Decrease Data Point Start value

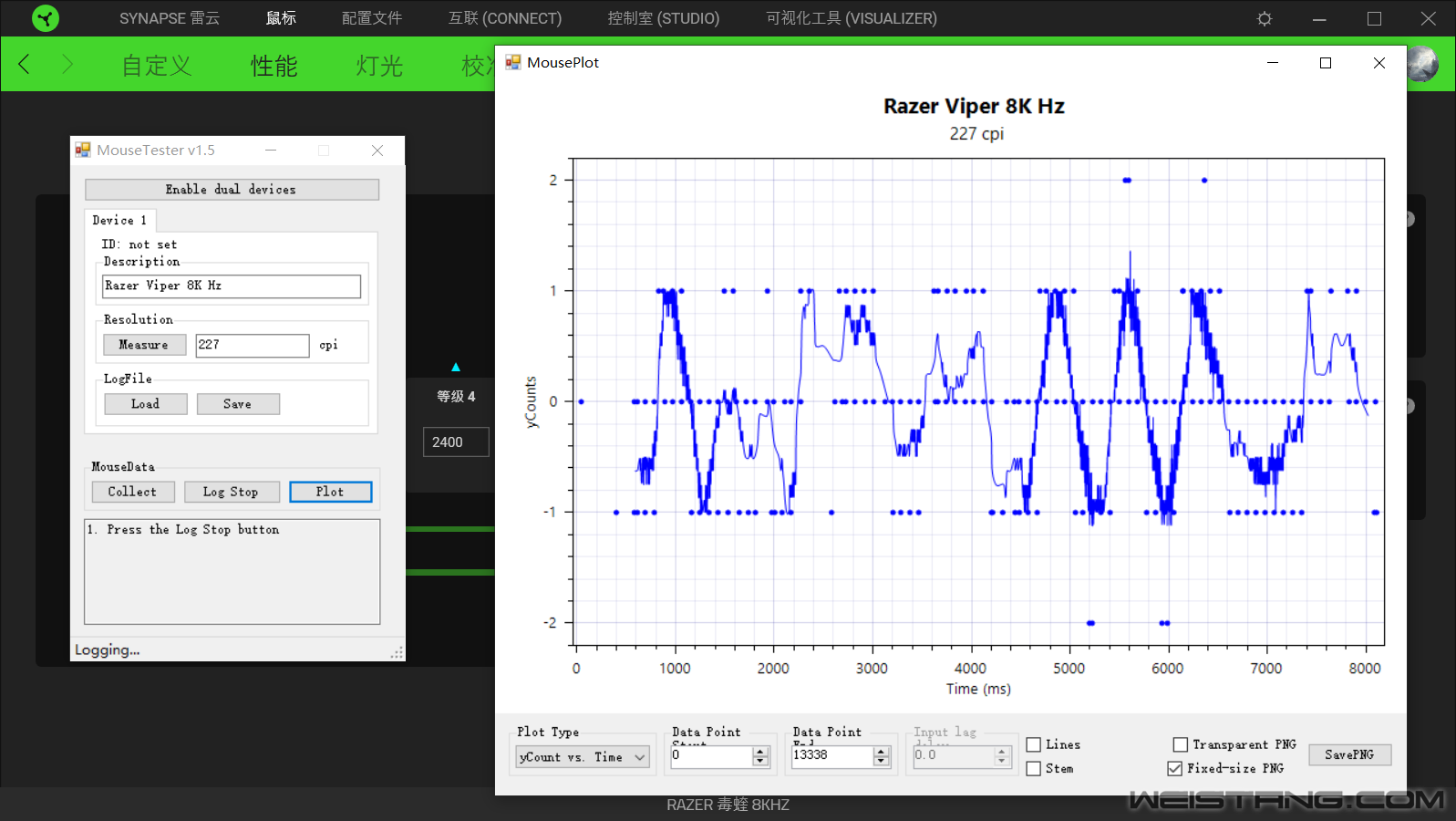point(761,761)
